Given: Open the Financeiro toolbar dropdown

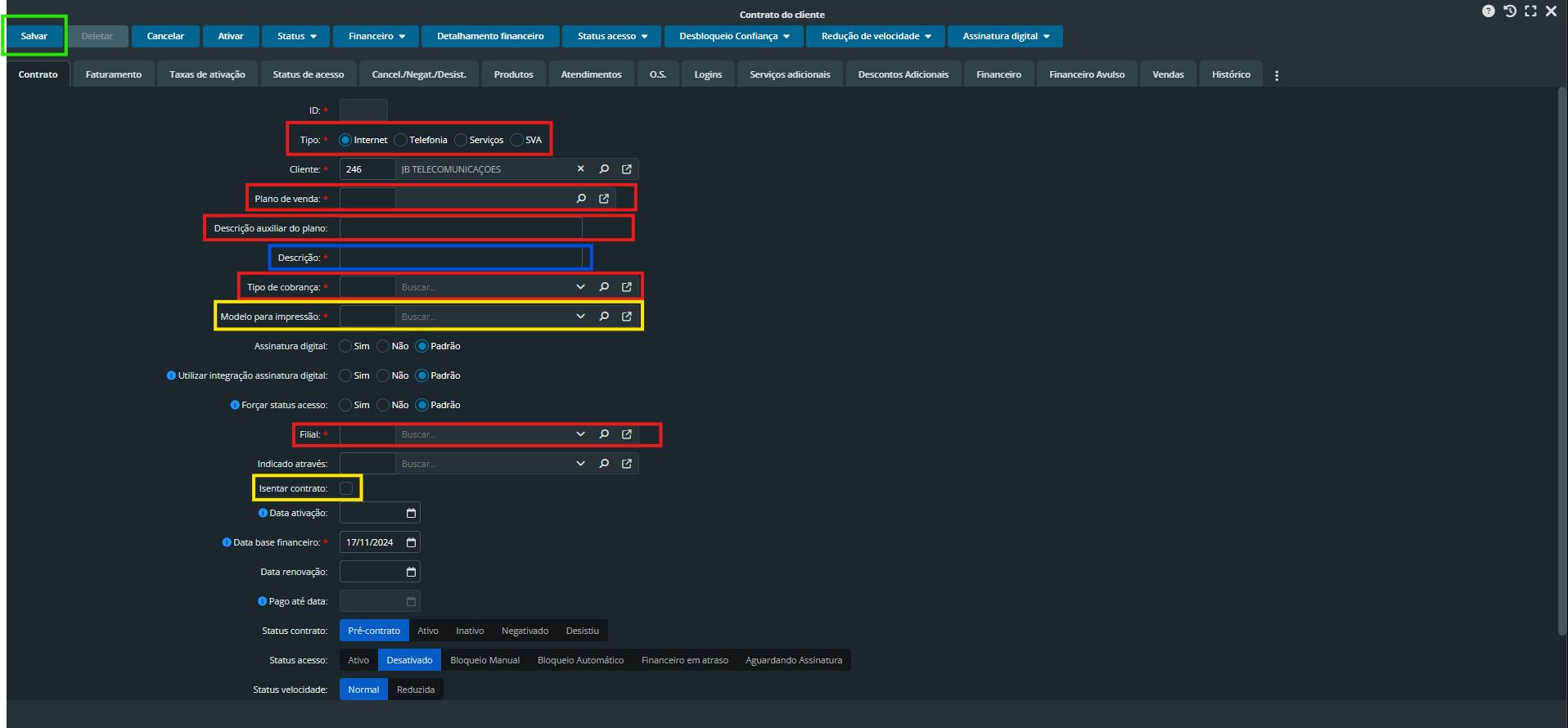Looking at the screenshot, I should 376,36.
